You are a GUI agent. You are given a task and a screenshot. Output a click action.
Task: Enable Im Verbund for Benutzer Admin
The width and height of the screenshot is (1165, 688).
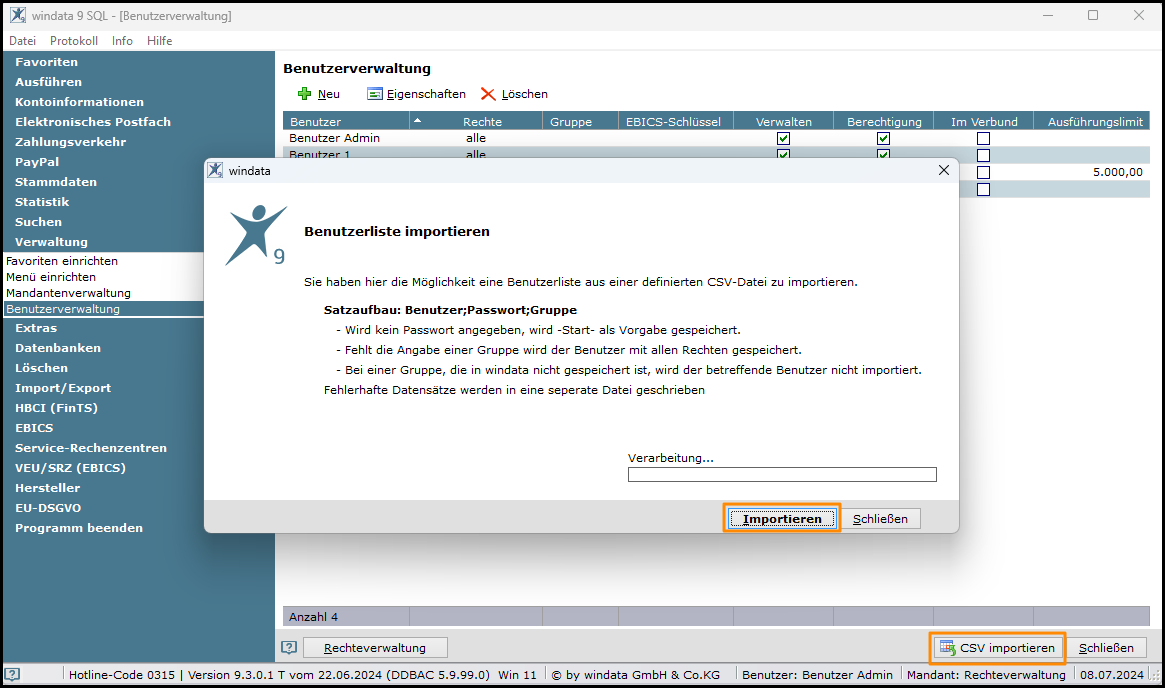[983, 138]
